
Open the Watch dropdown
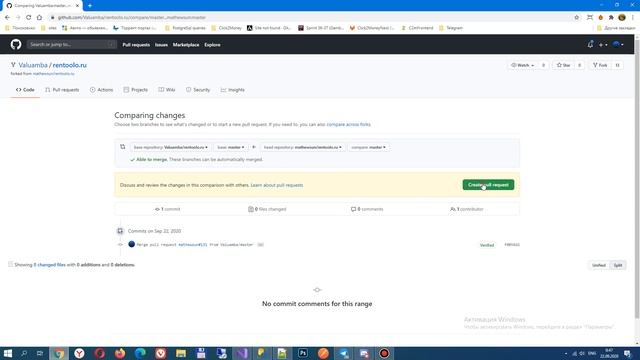click(522, 65)
